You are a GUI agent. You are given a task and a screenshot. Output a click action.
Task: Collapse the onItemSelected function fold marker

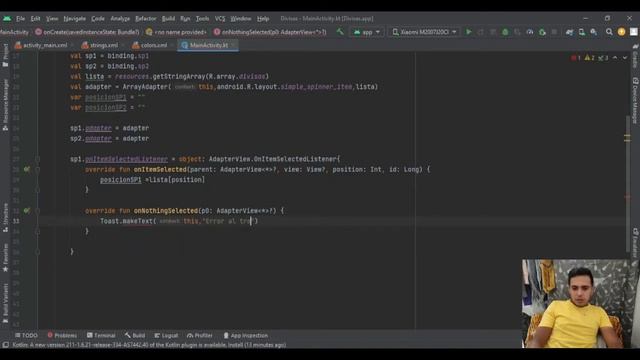pos(37,169)
